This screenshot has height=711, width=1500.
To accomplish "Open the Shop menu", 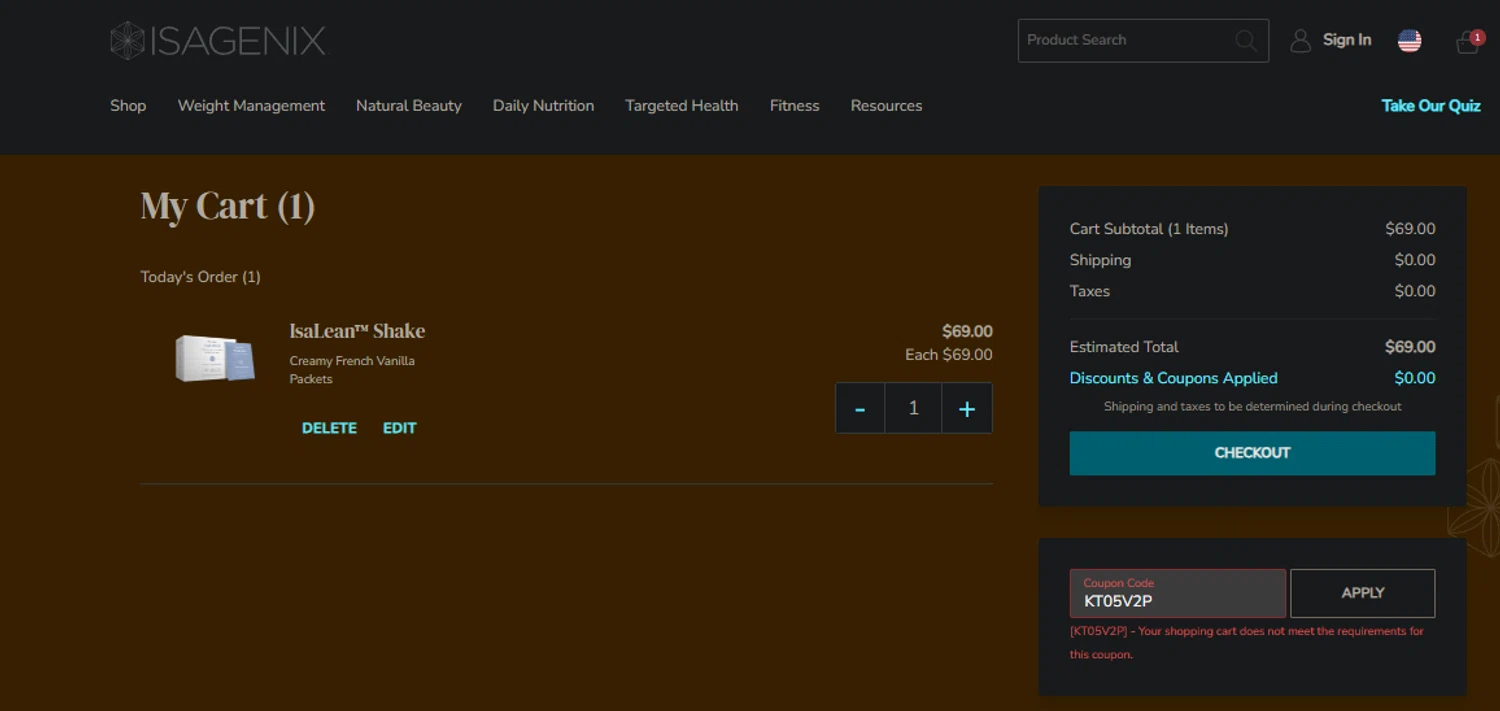I will [x=128, y=105].
